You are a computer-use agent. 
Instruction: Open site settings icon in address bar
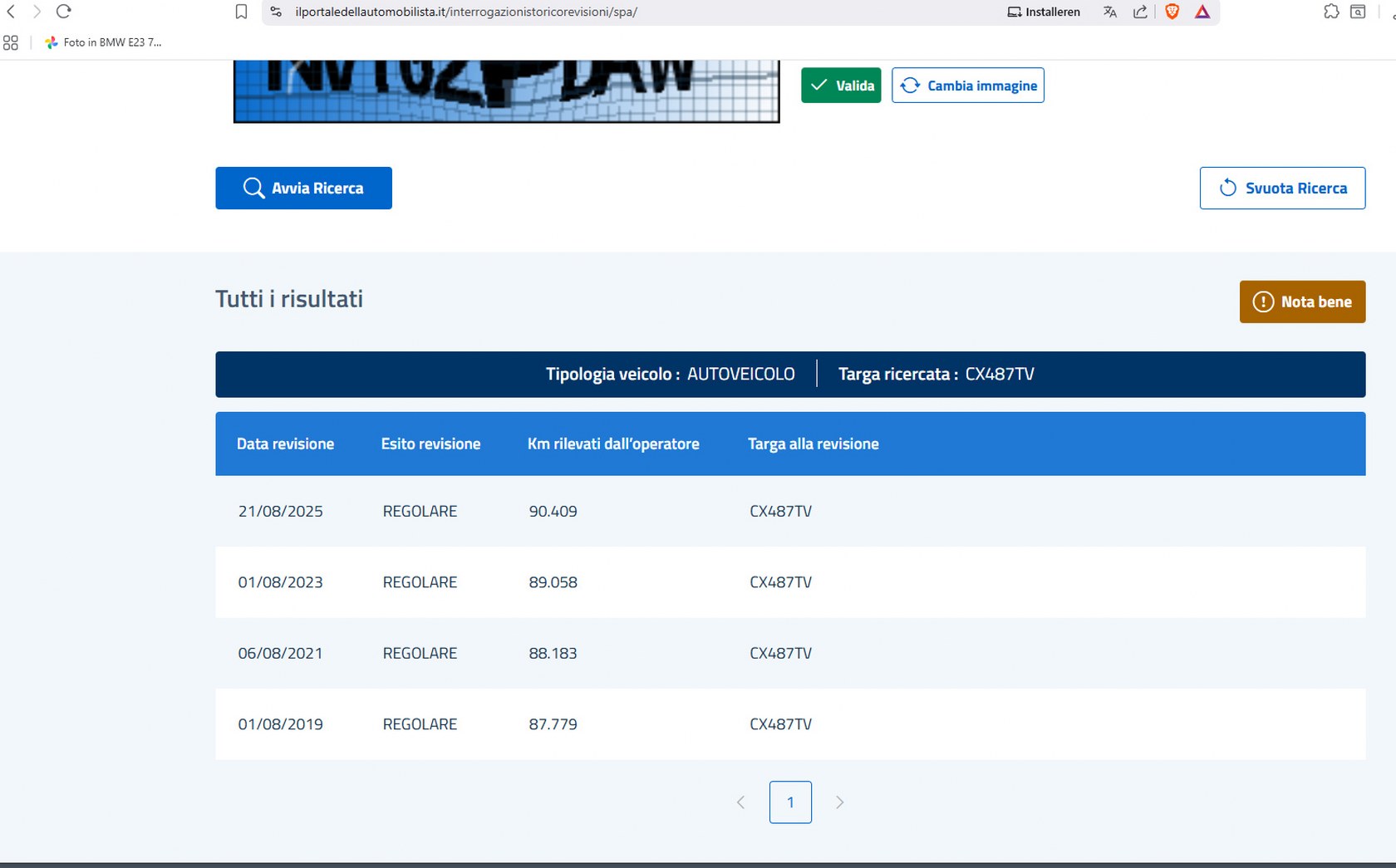[277, 12]
